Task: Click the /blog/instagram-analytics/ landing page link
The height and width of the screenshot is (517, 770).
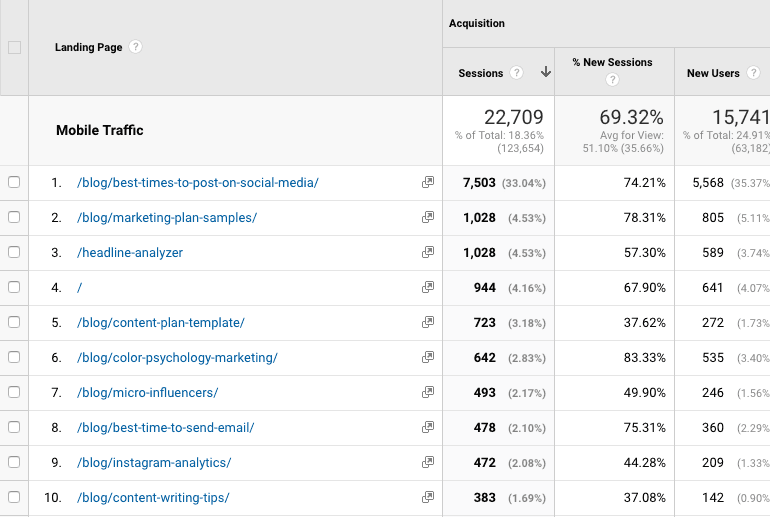Action: (x=154, y=463)
